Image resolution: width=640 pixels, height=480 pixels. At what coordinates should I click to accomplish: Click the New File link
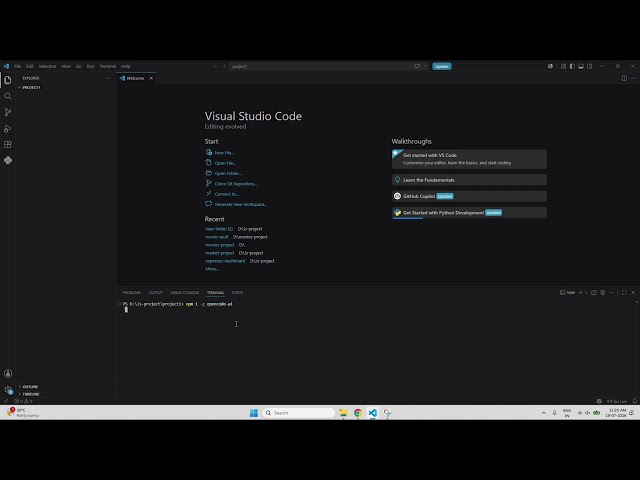click(224, 153)
